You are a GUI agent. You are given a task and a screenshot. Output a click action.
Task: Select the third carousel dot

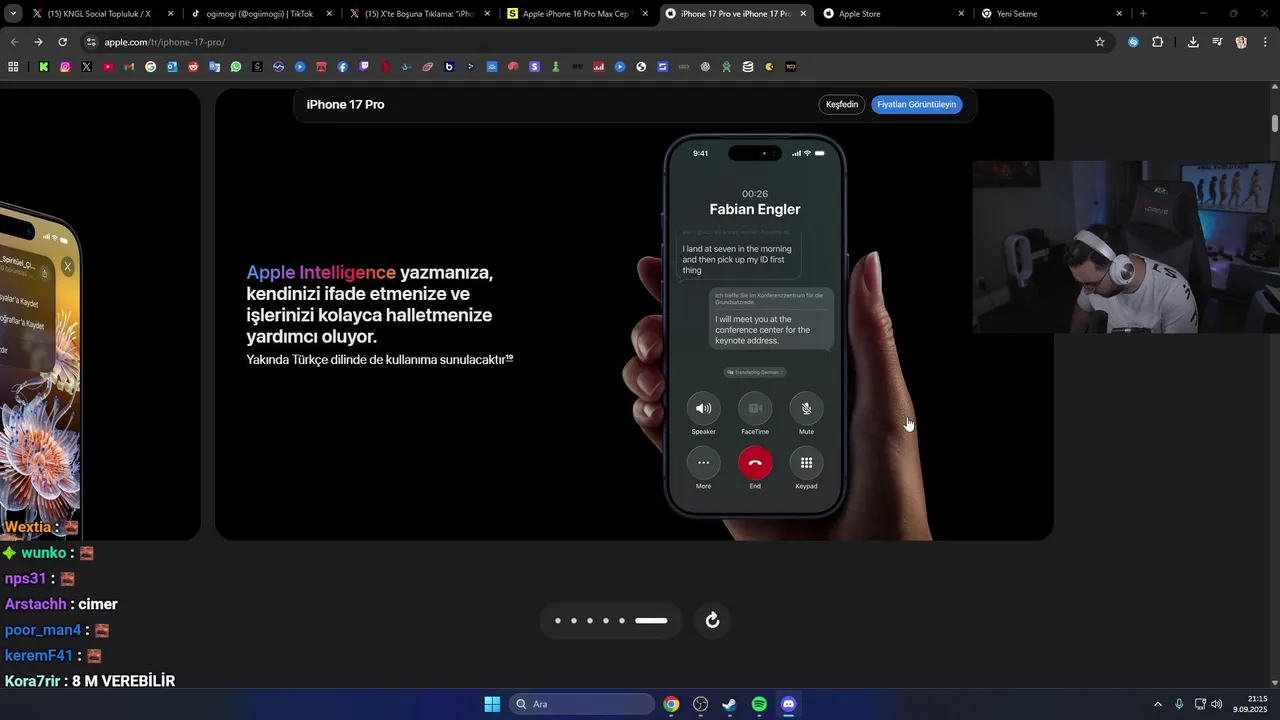pos(590,621)
